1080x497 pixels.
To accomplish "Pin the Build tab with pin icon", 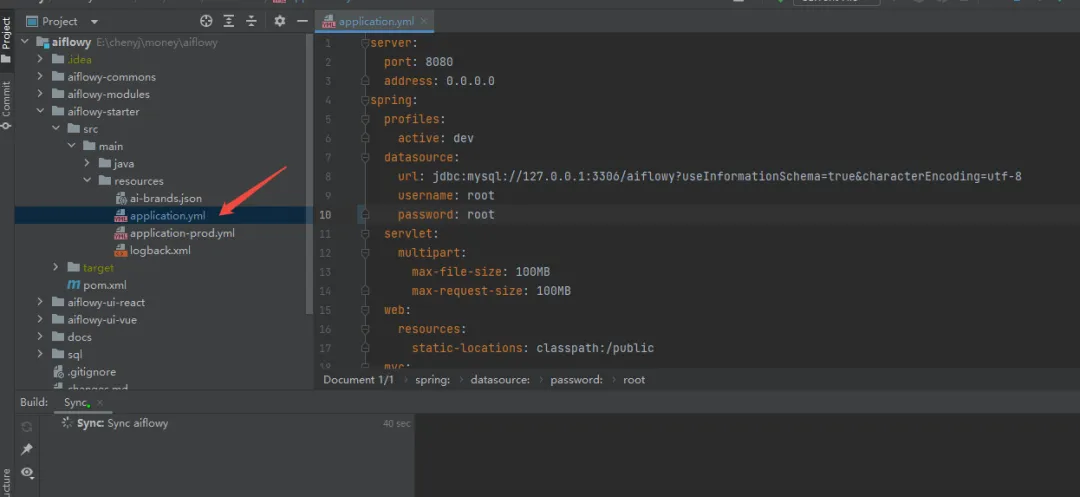I will point(27,449).
